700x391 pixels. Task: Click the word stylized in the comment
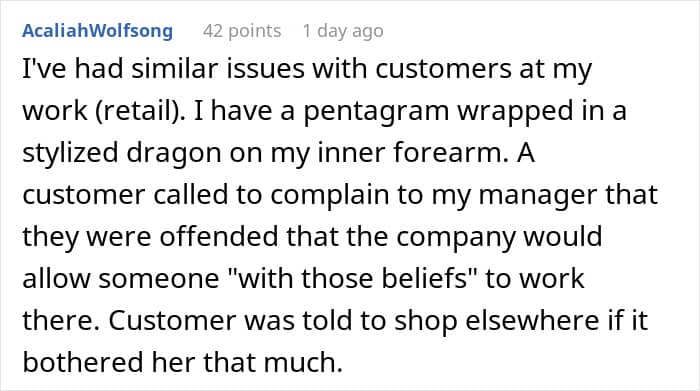(x=70, y=153)
